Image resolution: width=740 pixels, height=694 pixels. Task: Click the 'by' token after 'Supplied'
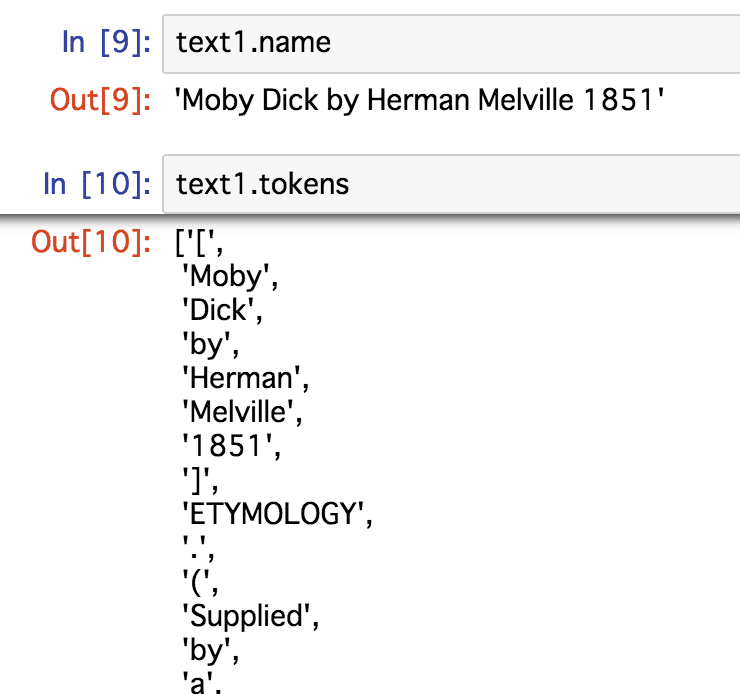[x=211, y=651]
